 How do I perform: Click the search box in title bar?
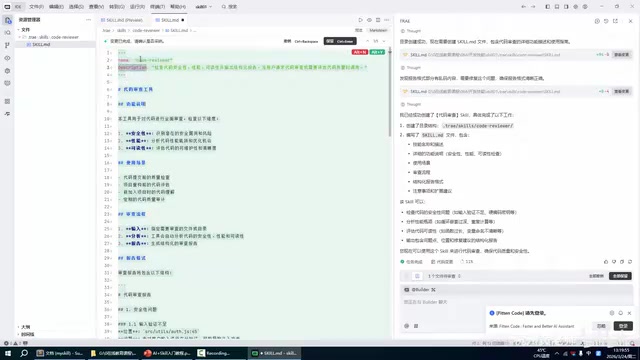coord(229,7)
